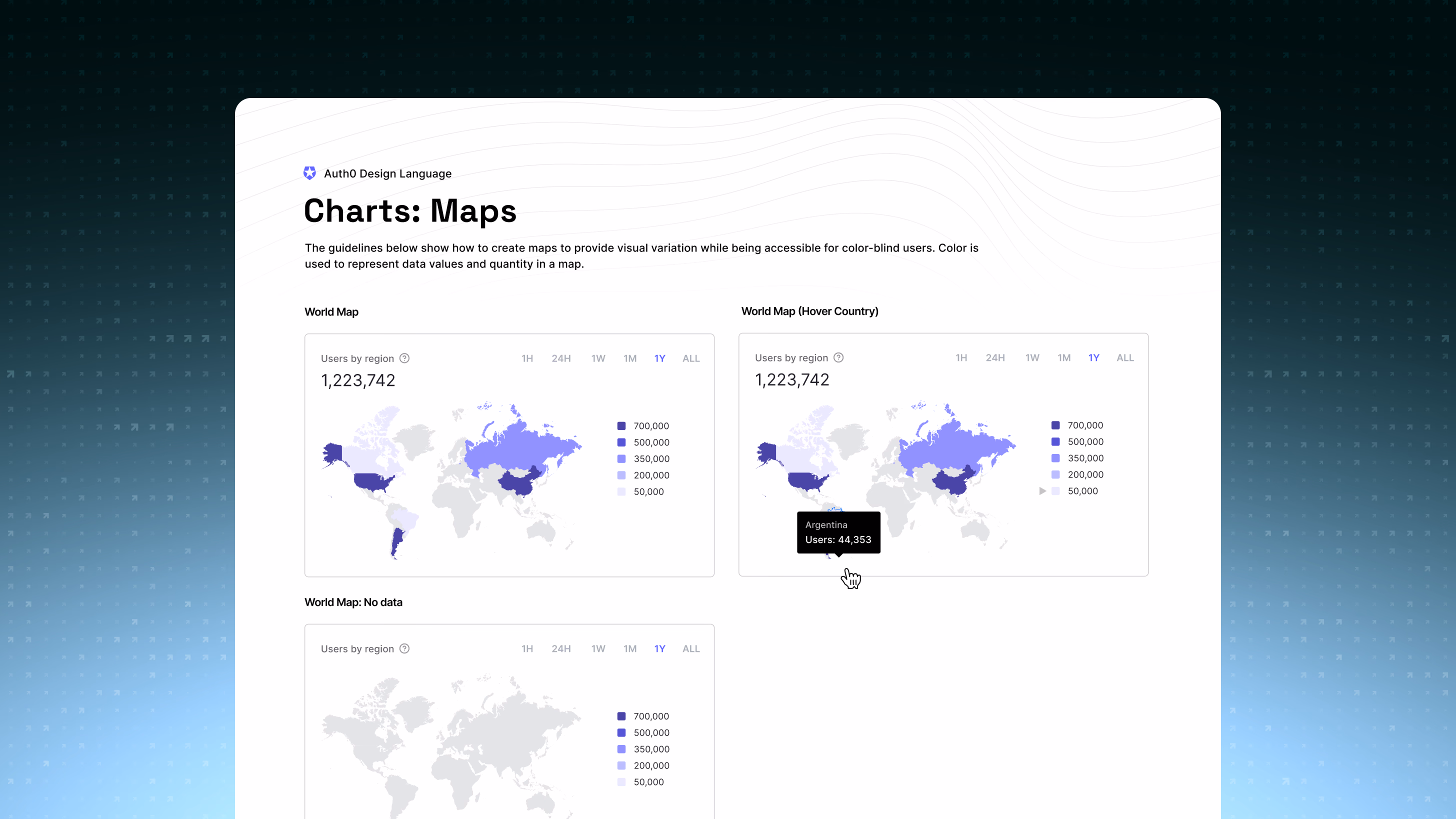1456x819 pixels.
Task: Click the 'World Map (Hover Country)' section title
Action: point(809,311)
